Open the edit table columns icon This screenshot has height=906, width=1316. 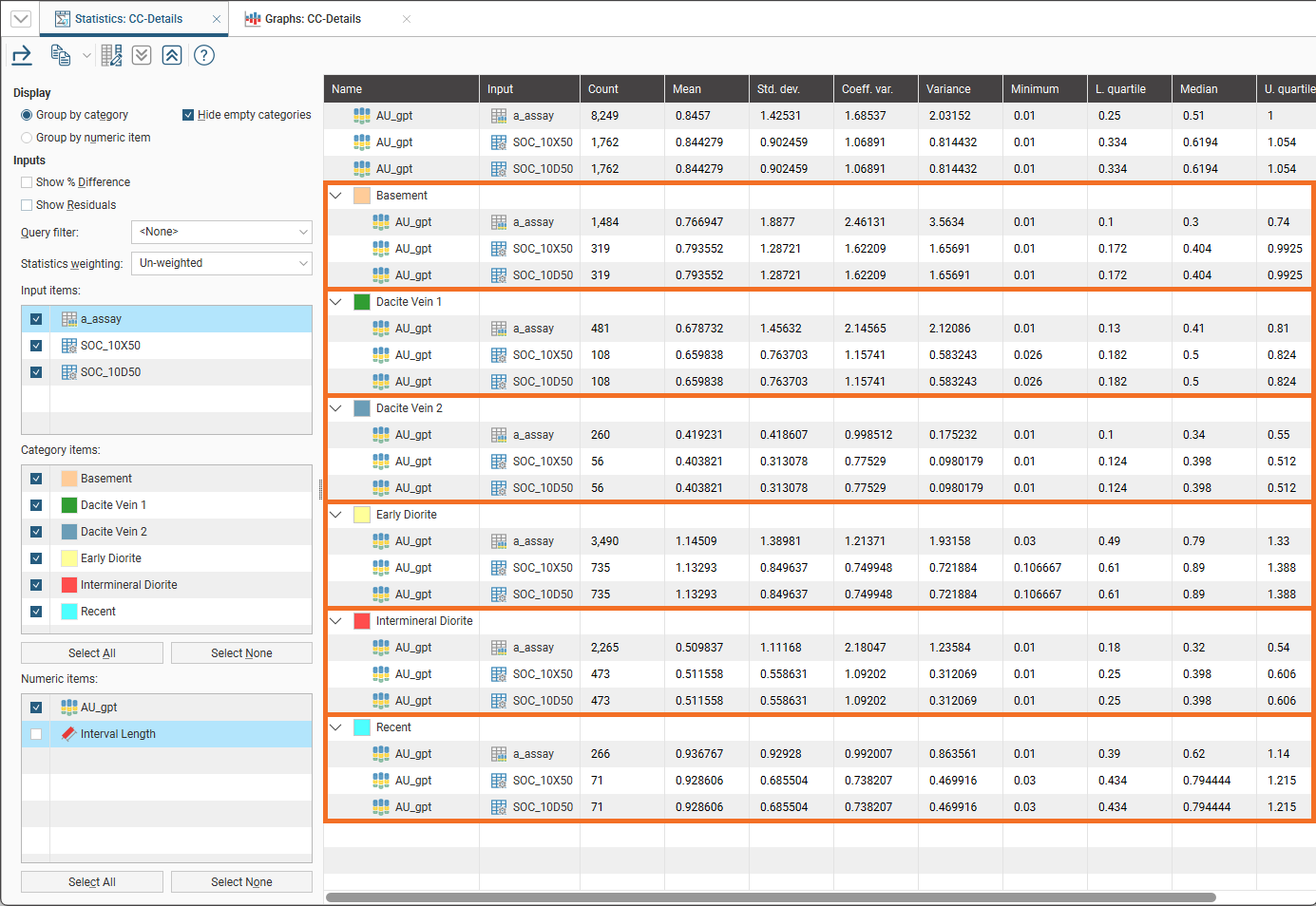tap(111, 55)
